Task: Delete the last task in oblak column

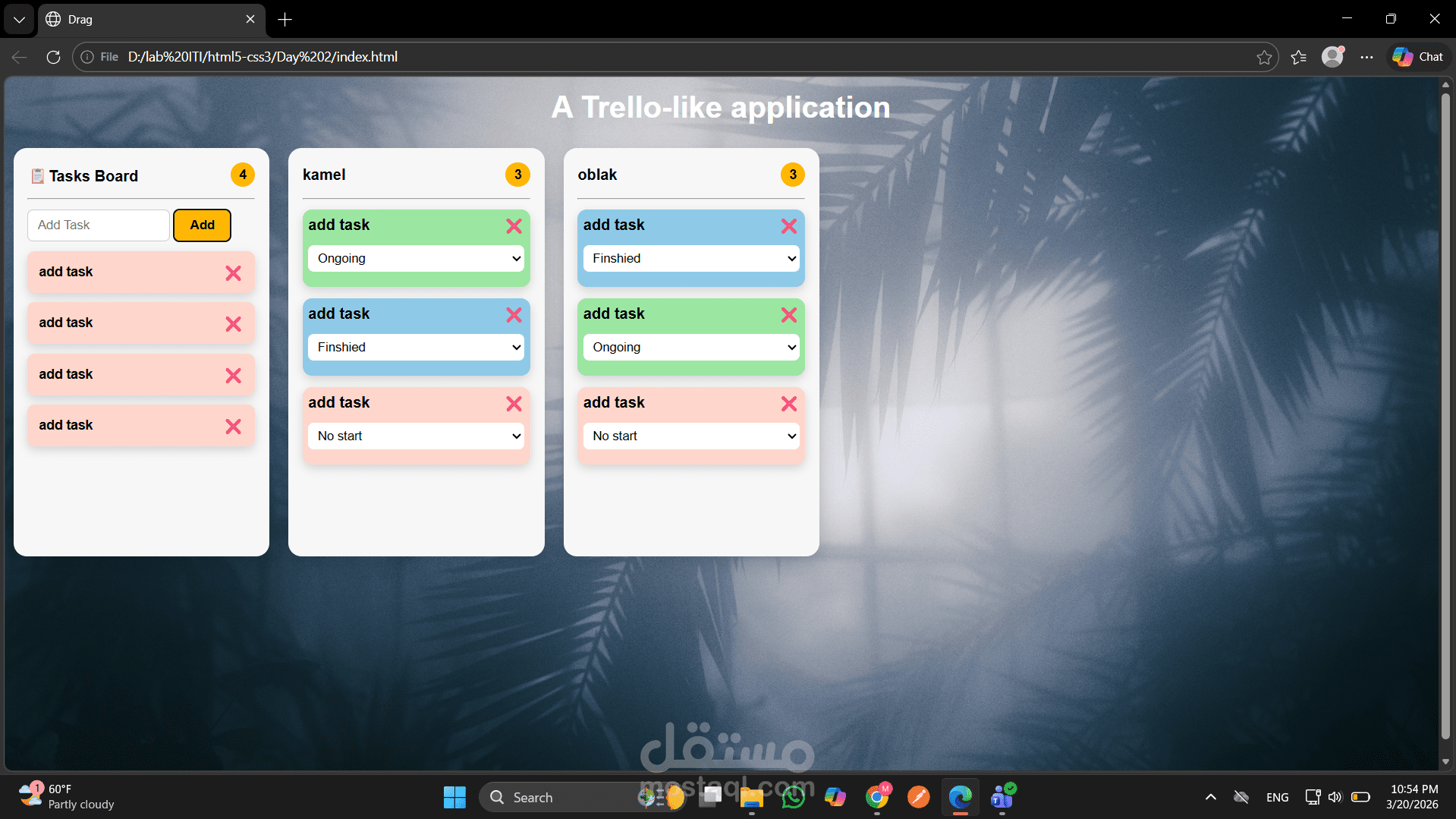Action: tap(788, 404)
